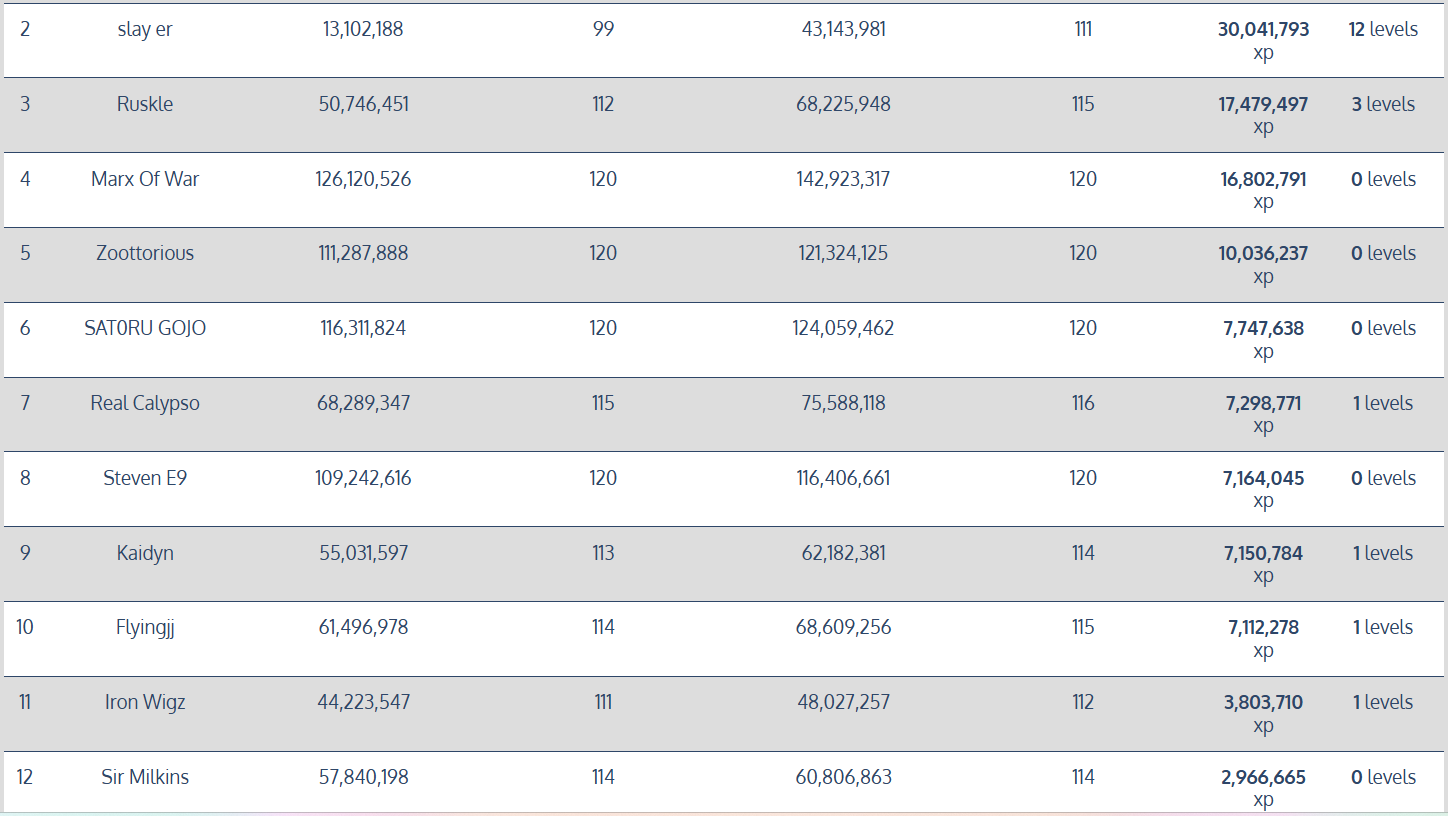
Task: Click the player name Ruskle
Action: click(x=145, y=104)
